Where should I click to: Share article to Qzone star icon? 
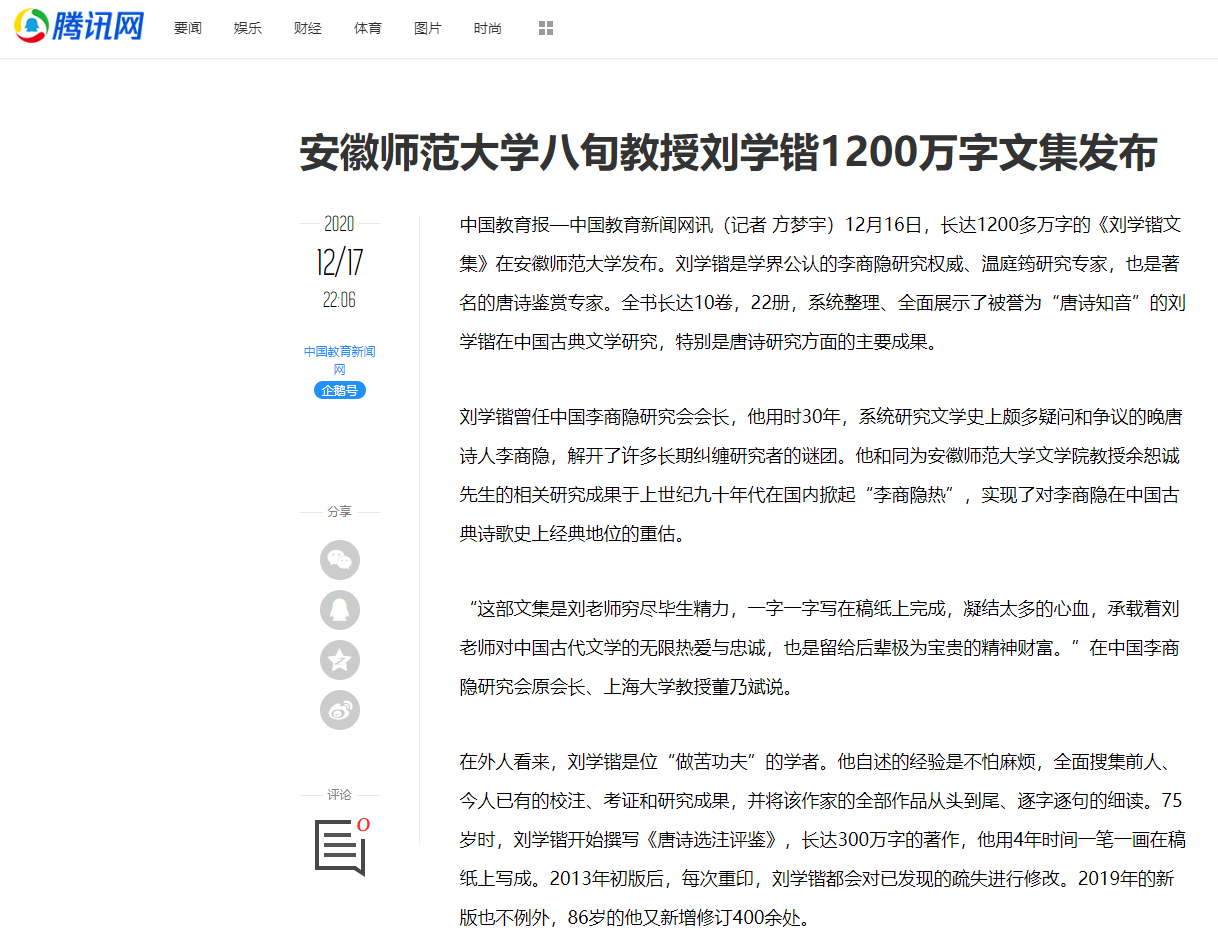point(340,660)
